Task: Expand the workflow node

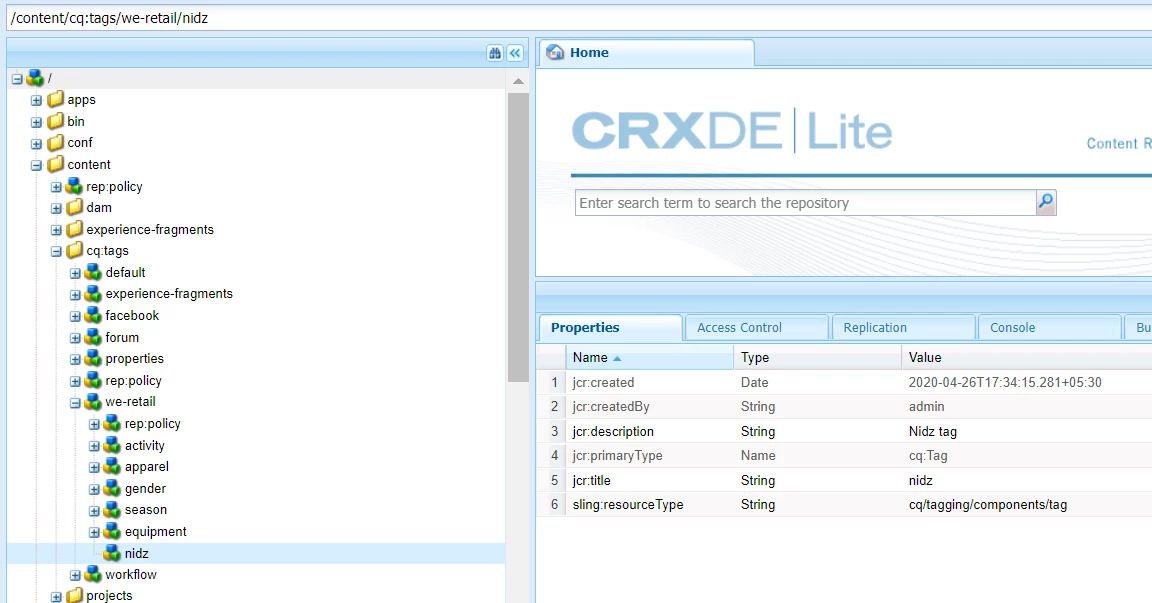Action: click(75, 575)
